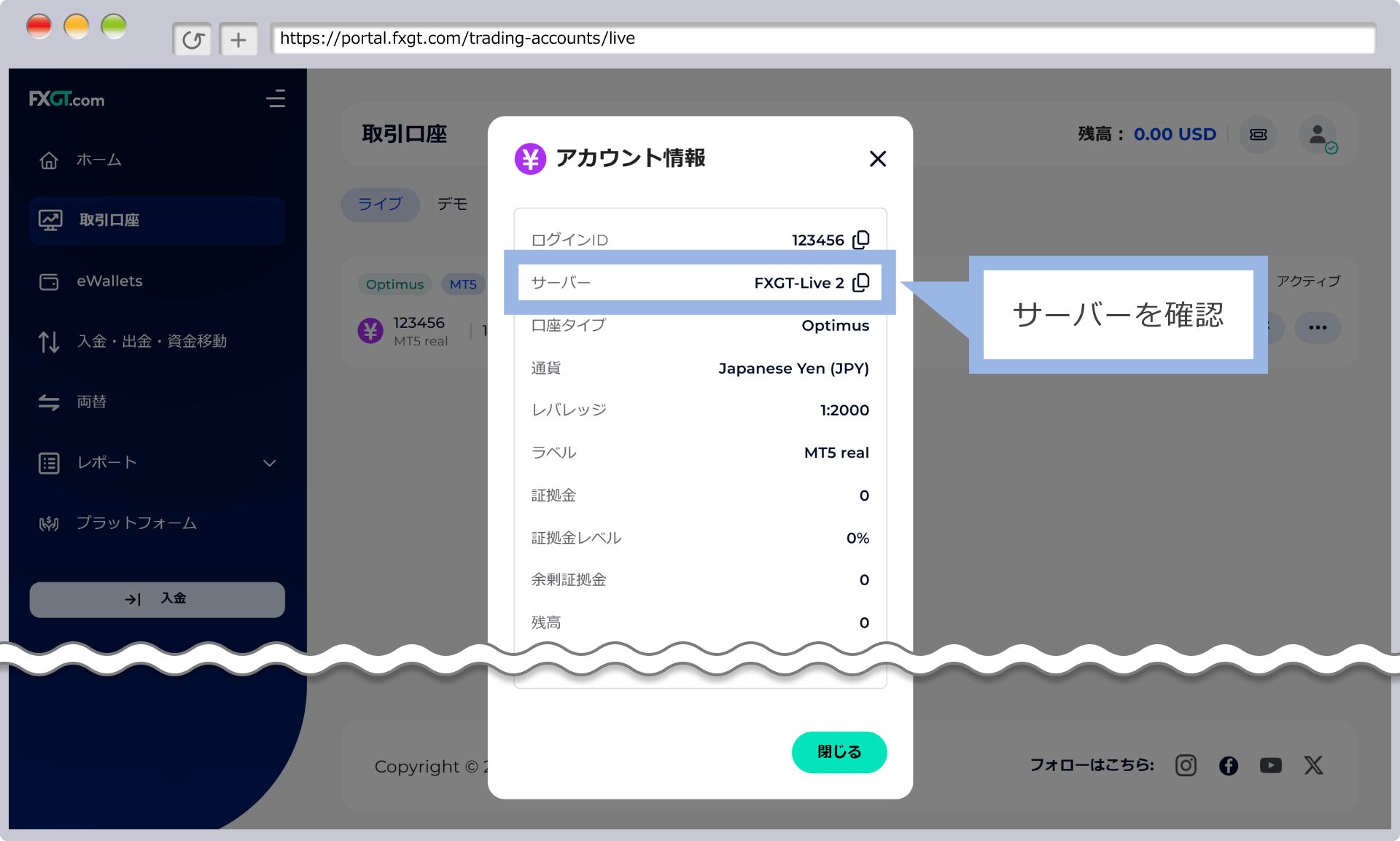Image resolution: width=1400 pixels, height=841 pixels.
Task: Click the アクティブ status text
Action: tap(1308, 281)
